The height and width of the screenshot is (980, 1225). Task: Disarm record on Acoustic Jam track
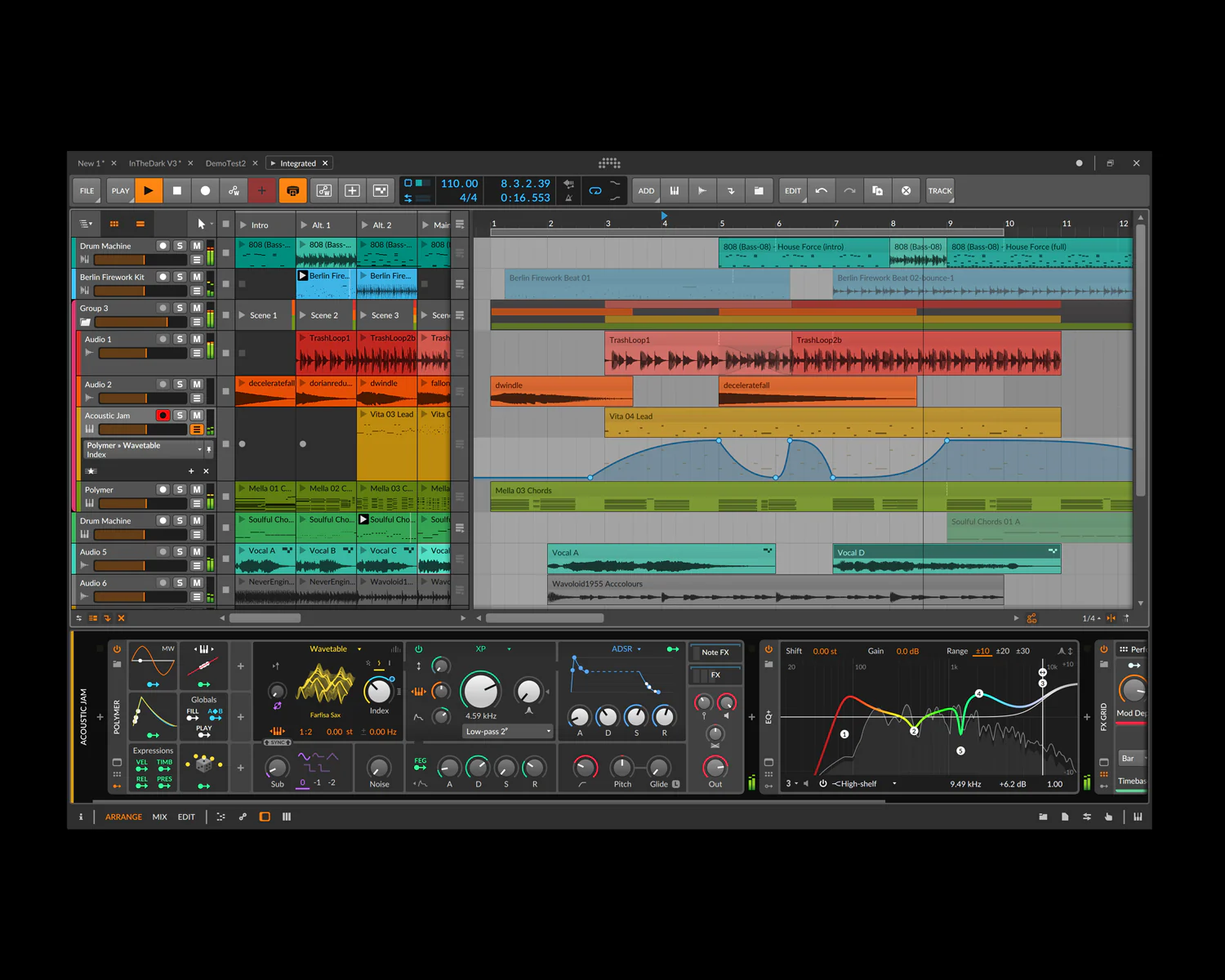click(x=163, y=416)
